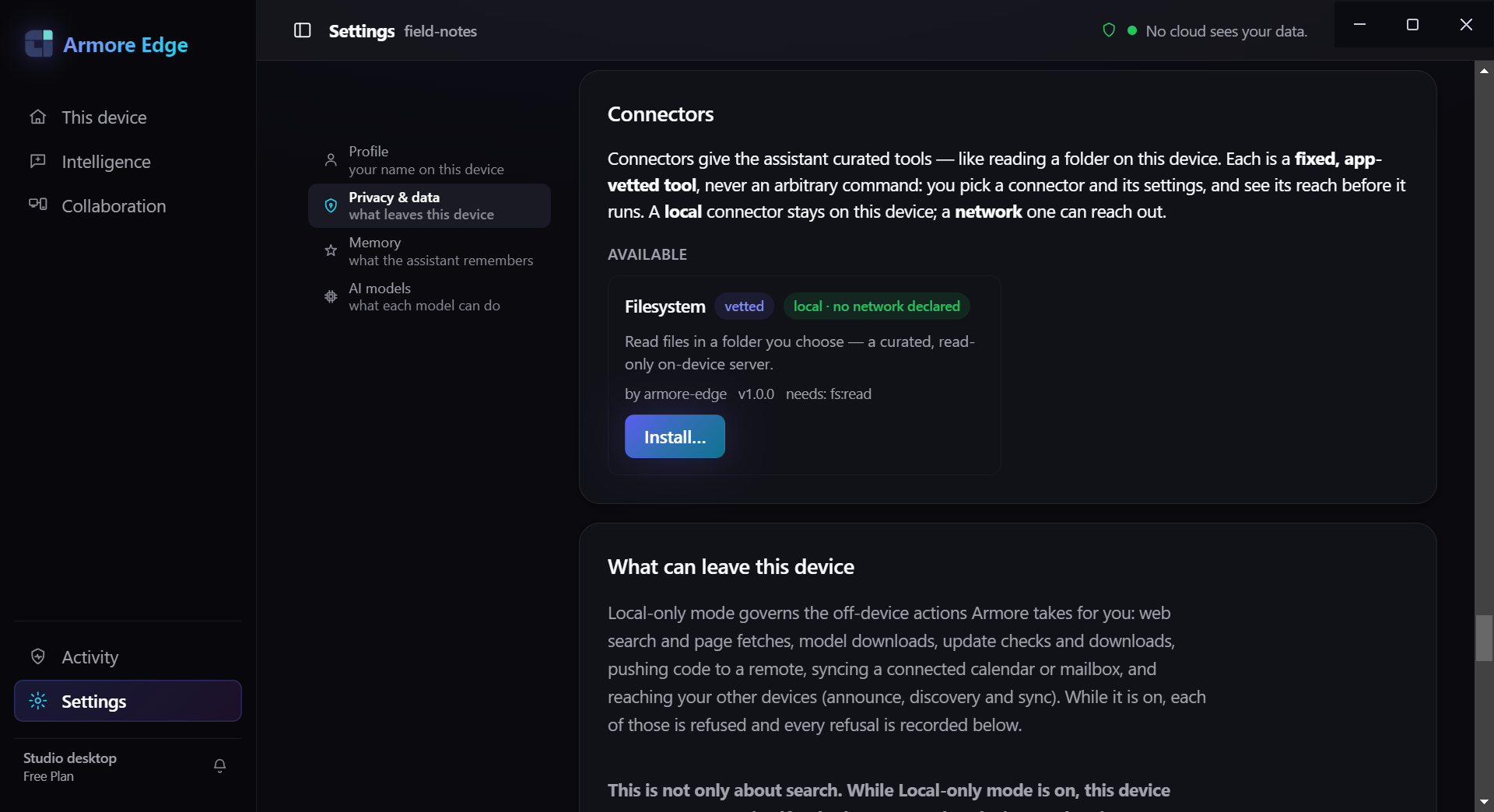Click the 'v1.0.0' version text
Viewport: 1494px width, 812px height.
[x=756, y=394]
